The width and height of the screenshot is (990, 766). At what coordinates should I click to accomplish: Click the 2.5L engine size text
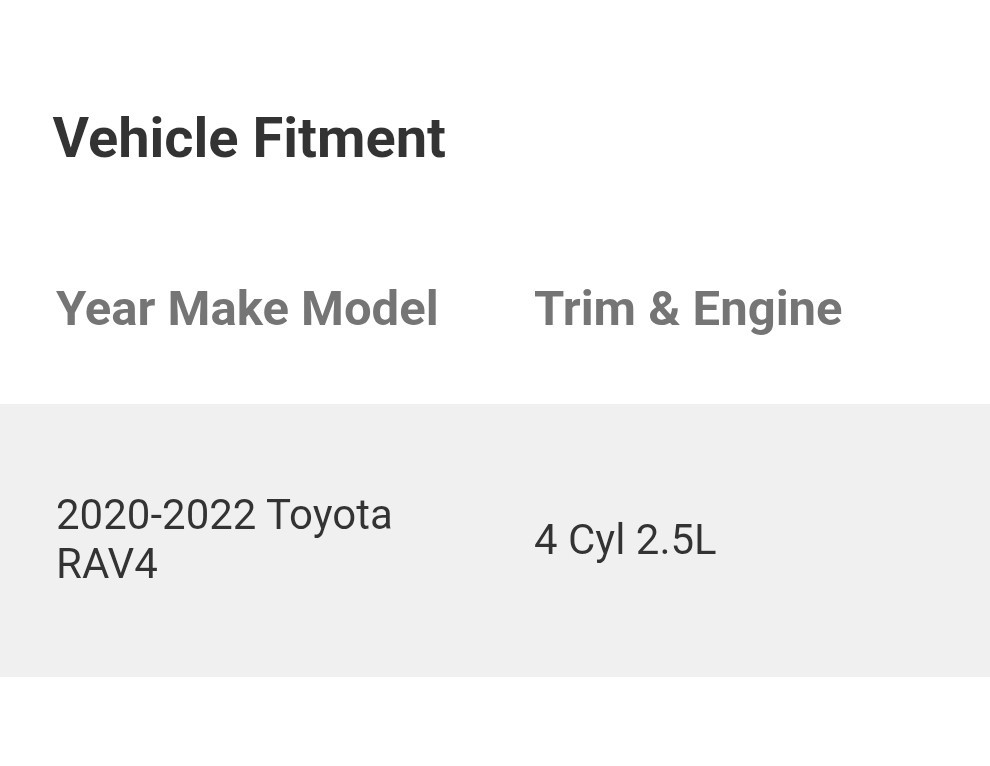(676, 540)
